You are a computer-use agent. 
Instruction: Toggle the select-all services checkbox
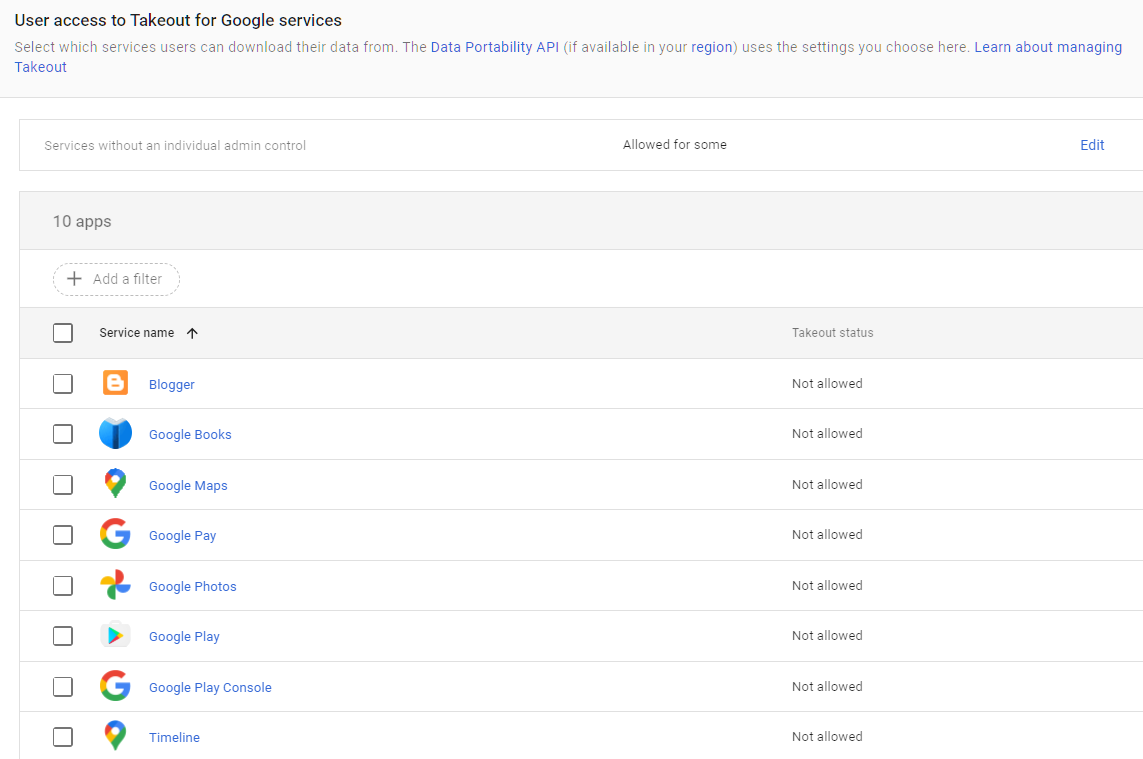point(62,332)
